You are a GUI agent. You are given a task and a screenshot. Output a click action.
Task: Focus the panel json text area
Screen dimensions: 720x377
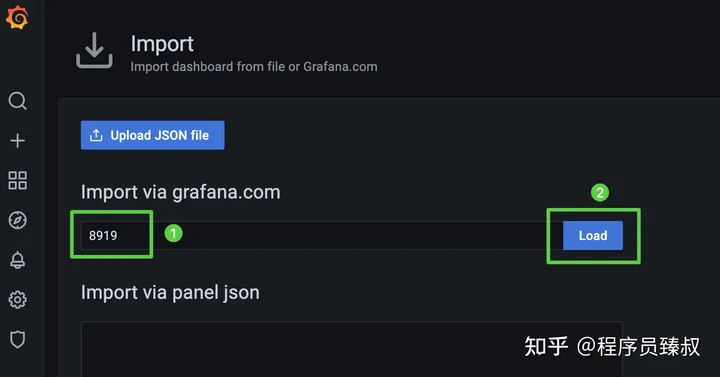pos(352,349)
